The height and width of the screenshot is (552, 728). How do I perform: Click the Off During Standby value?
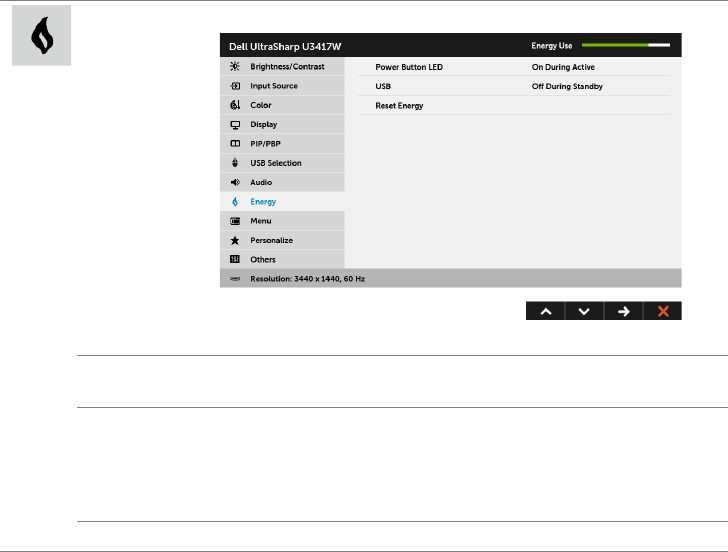[567, 86]
